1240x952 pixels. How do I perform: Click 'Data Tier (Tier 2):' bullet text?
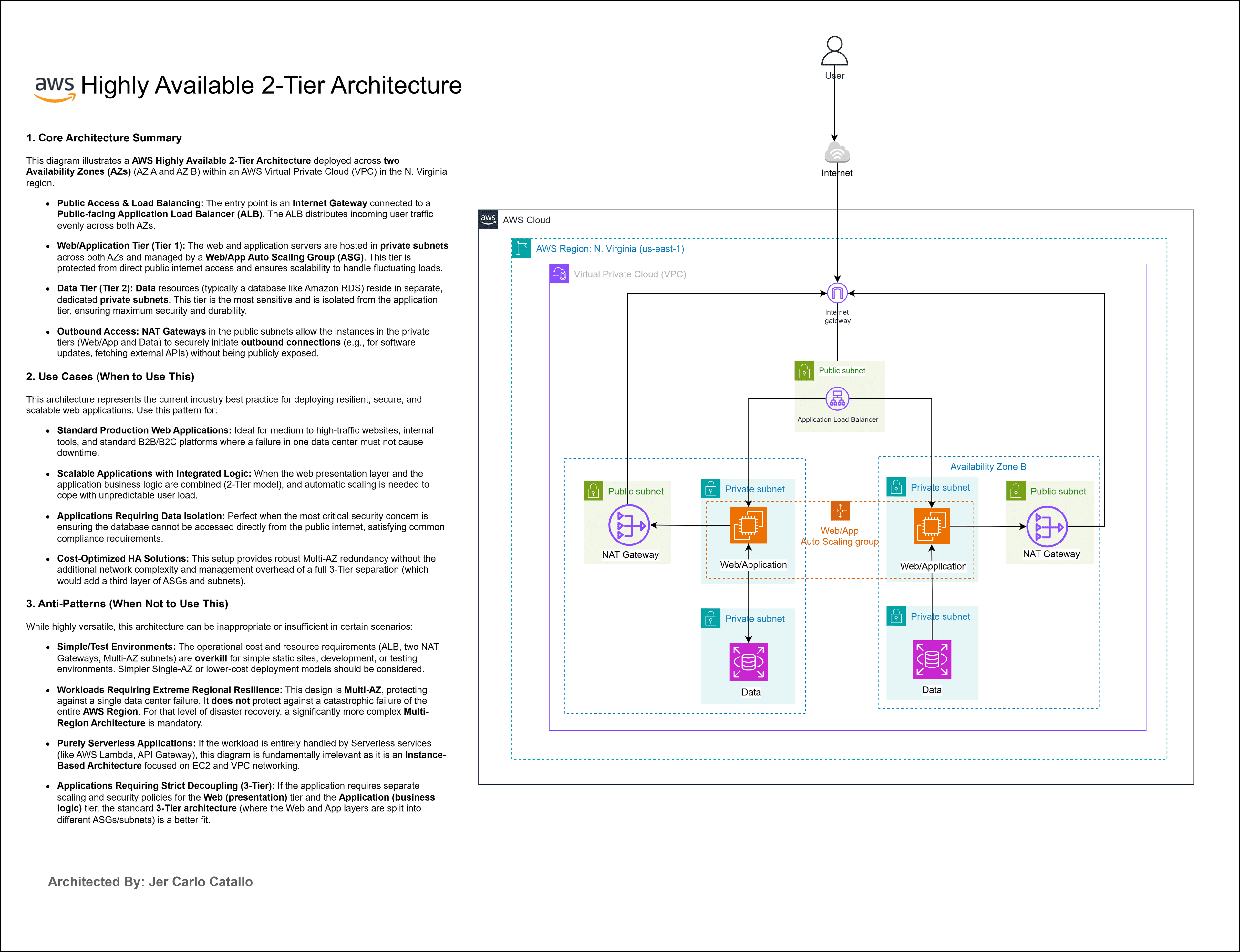pyautogui.click(x=95, y=288)
